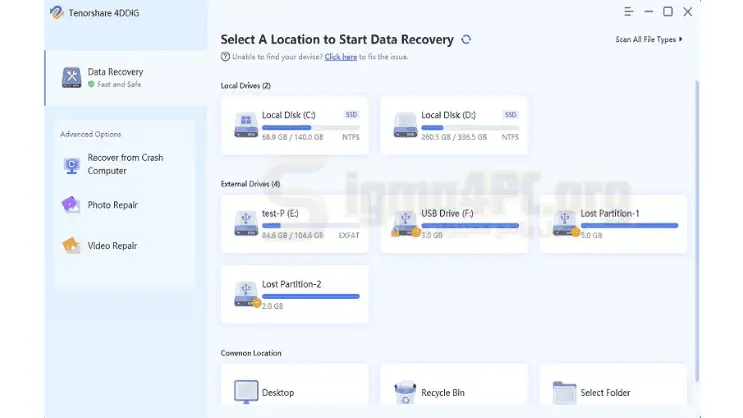Choose the Recycle Bin common location
The height and width of the screenshot is (418, 743).
point(454,385)
